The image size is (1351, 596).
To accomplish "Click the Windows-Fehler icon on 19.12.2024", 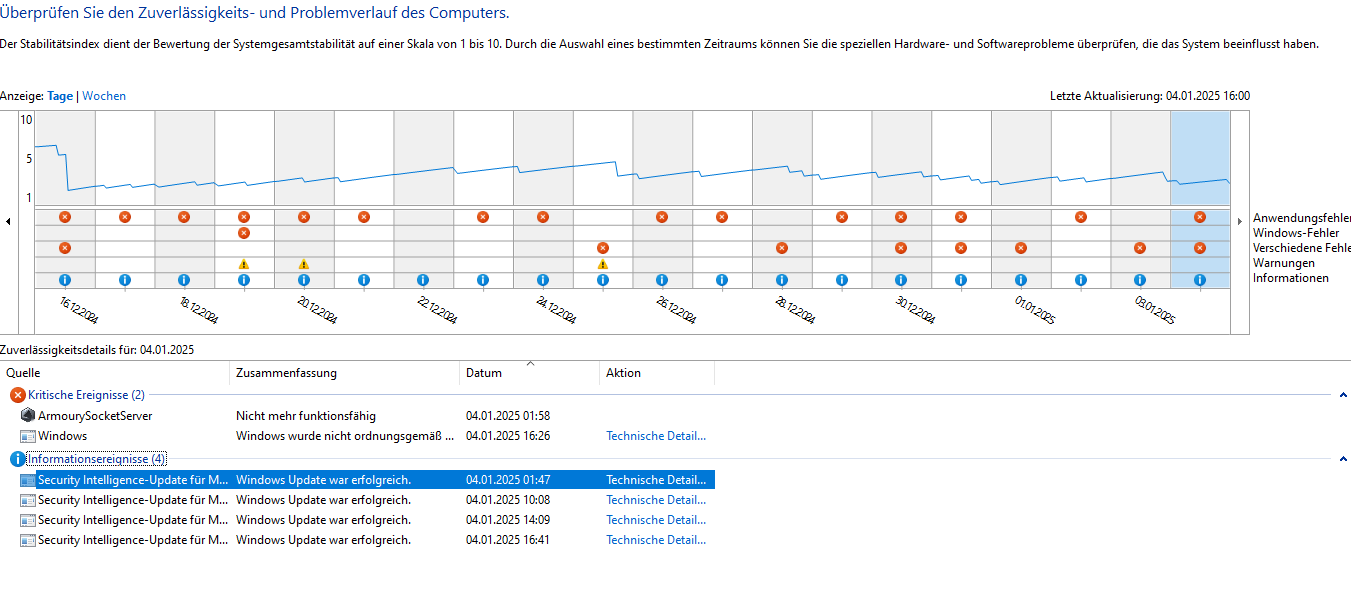I will click(244, 233).
